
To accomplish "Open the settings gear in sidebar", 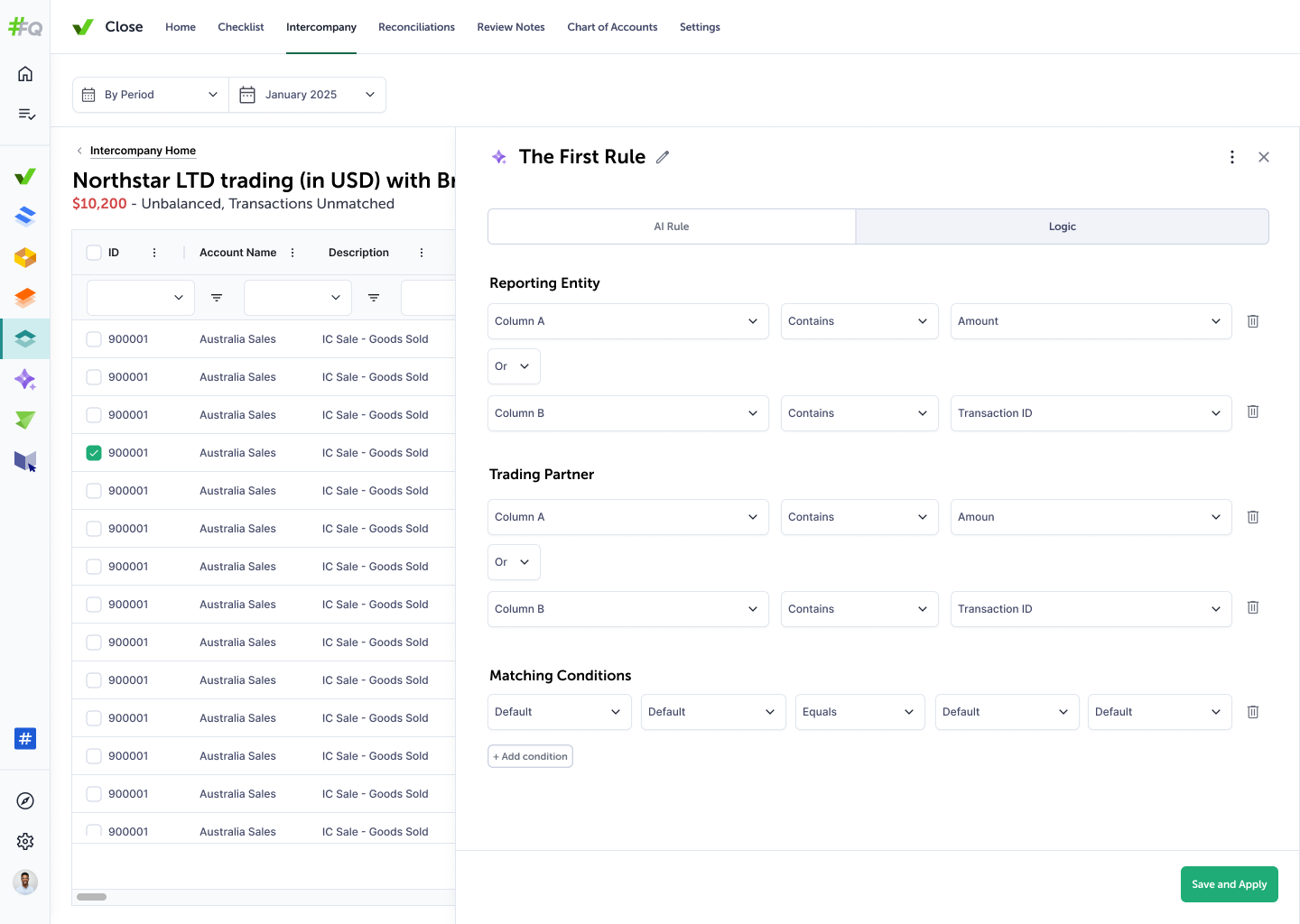I will pos(25,841).
